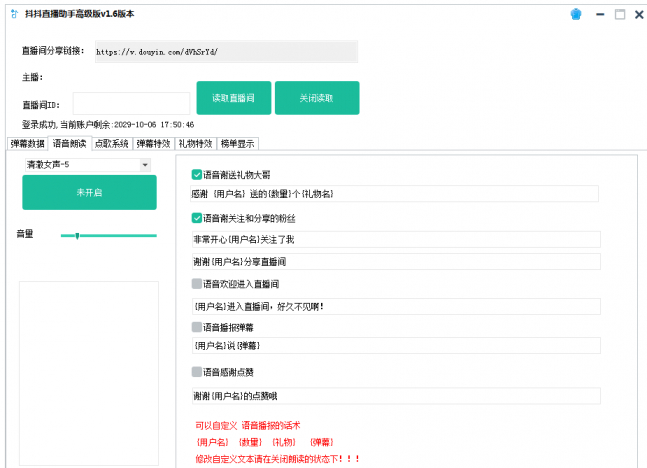Switch to the 礼物特效 tab
647x468 pixels.
tap(196, 144)
